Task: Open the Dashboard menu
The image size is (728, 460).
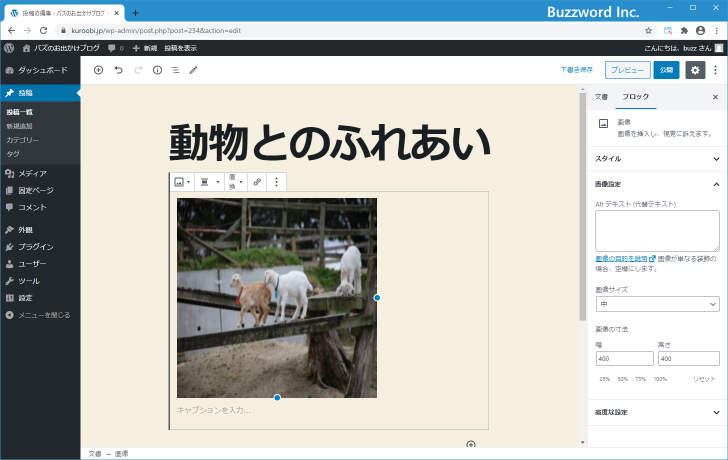Action: click(40, 70)
